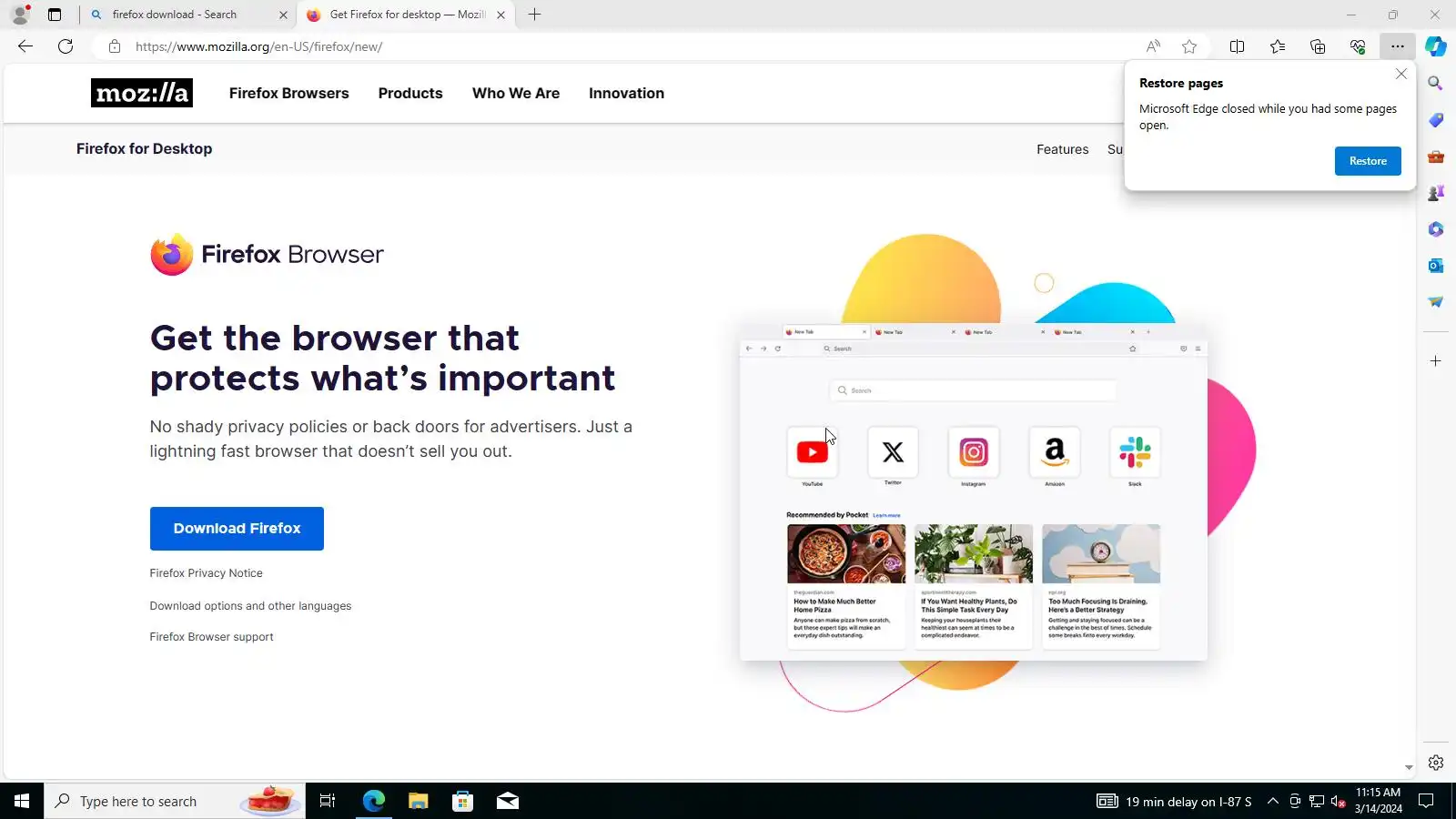Click page scrollbar down arrow

tap(1409, 767)
